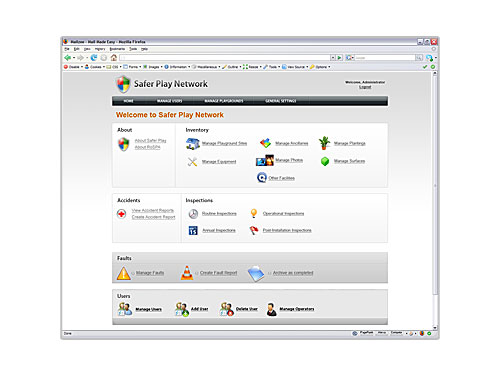500x375 pixels.
Task: Open the Edit menu
Action: [x=77, y=49]
